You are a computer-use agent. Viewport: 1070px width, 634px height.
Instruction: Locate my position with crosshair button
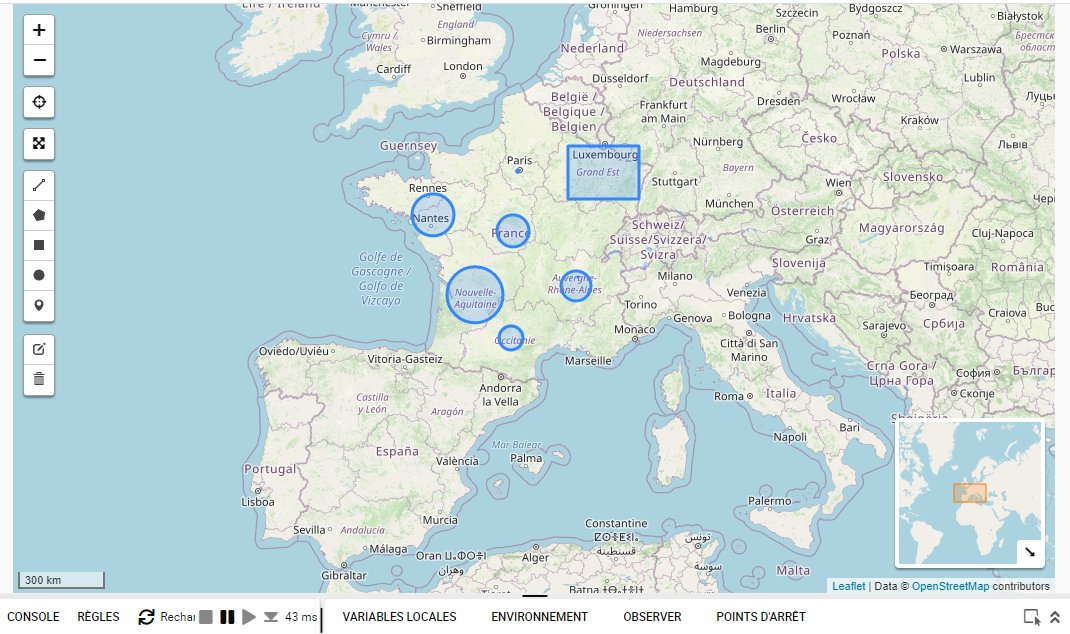(39, 102)
